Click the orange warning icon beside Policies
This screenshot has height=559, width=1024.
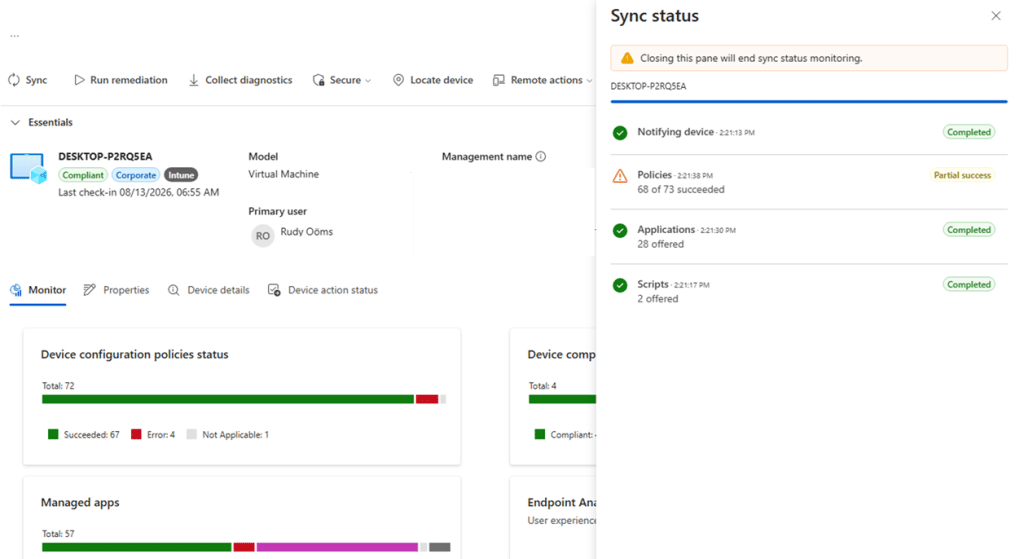pos(620,176)
